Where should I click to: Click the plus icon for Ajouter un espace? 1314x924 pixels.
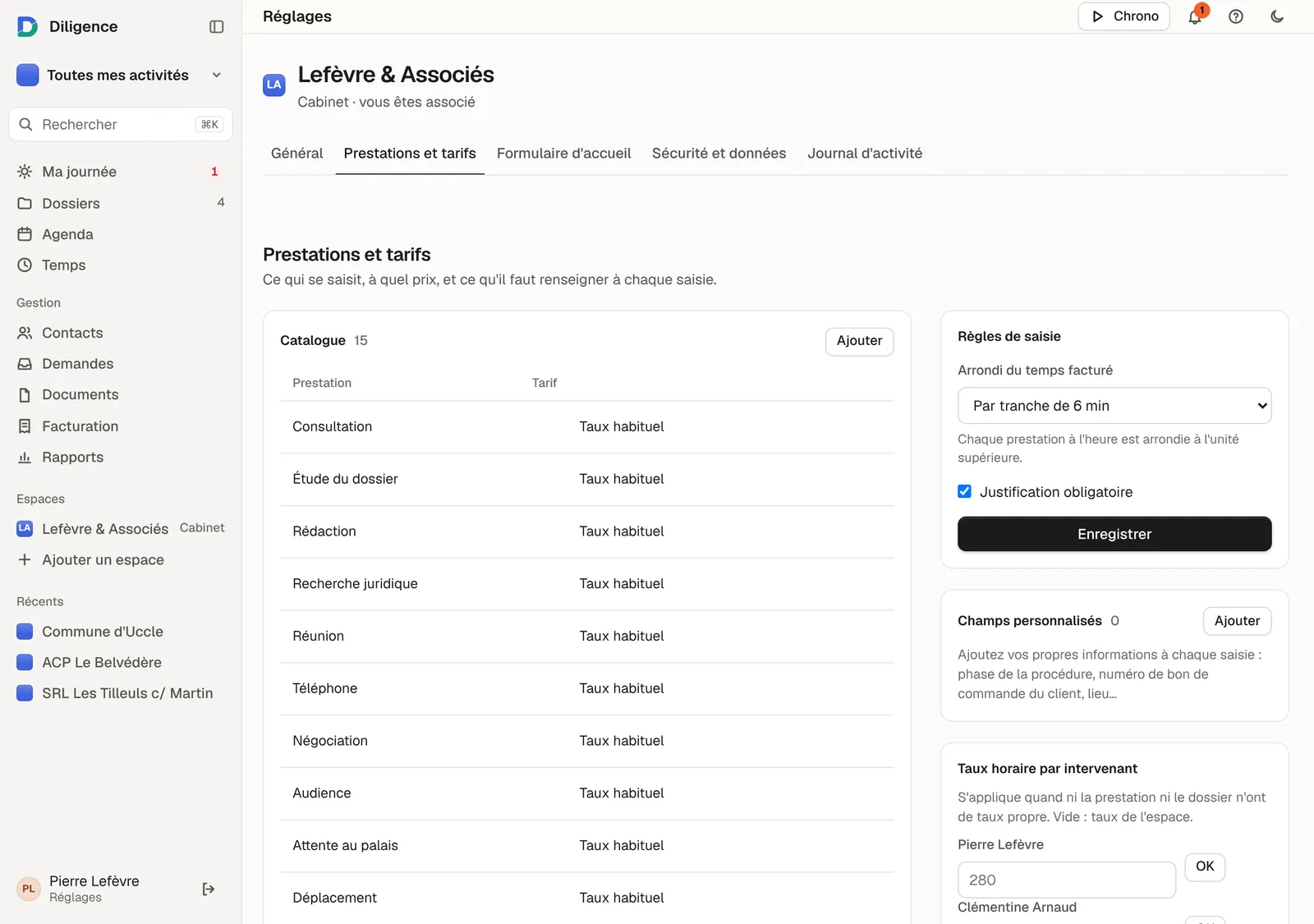click(x=25, y=559)
